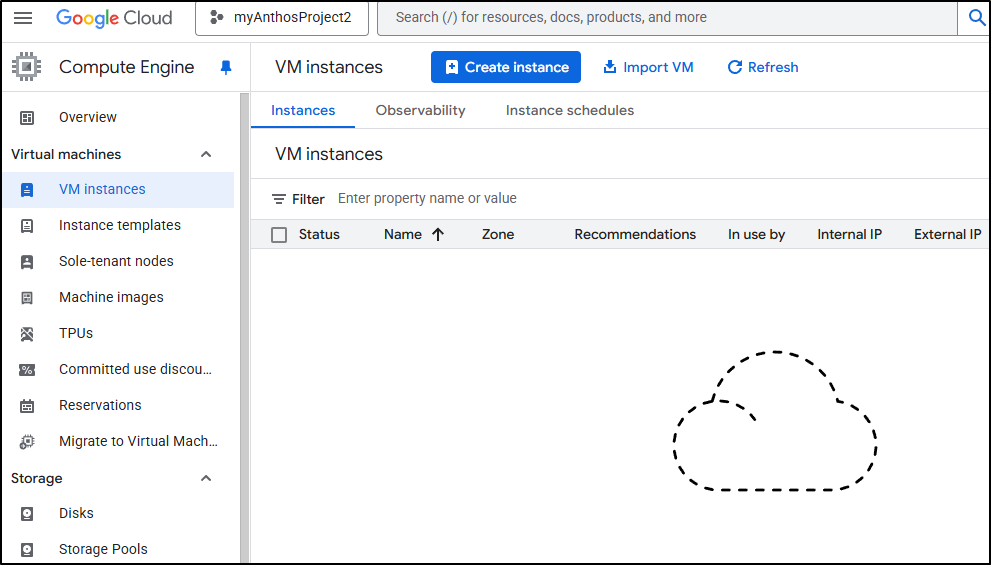Image resolution: width=991 pixels, height=565 pixels.
Task: Click the Disks icon
Action: click(x=27, y=514)
